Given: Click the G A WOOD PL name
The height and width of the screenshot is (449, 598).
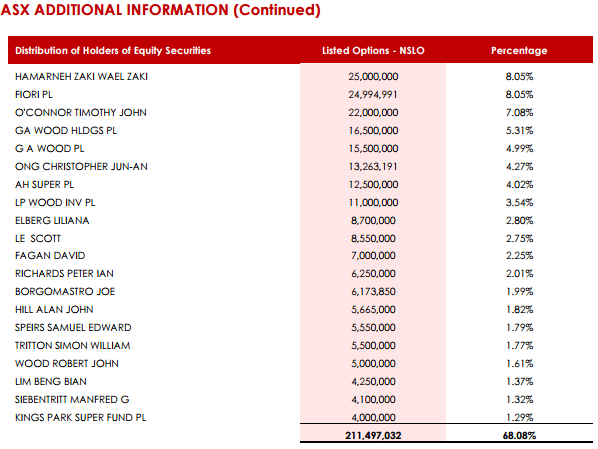Looking at the screenshot, I should (x=50, y=148).
